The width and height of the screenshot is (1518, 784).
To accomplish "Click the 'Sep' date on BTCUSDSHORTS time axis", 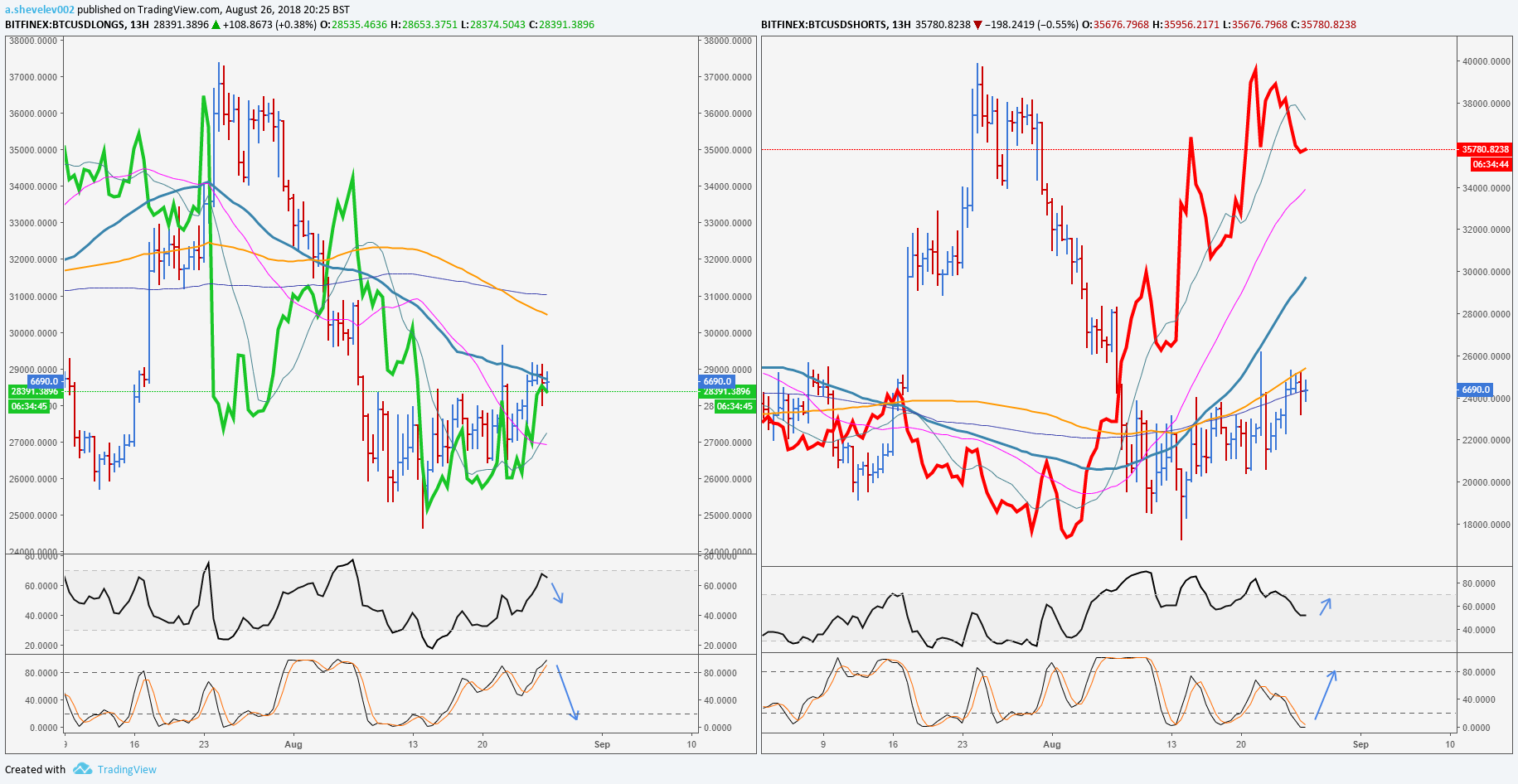I will pyautogui.click(x=1360, y=744).
